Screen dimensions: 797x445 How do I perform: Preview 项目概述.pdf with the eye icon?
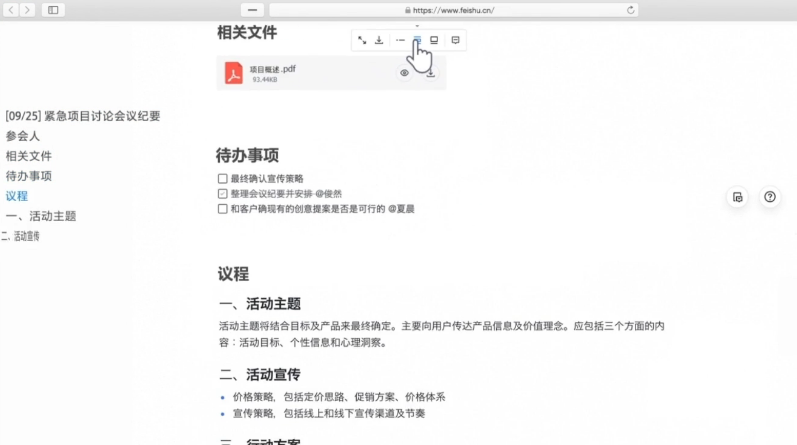point(405,73)
